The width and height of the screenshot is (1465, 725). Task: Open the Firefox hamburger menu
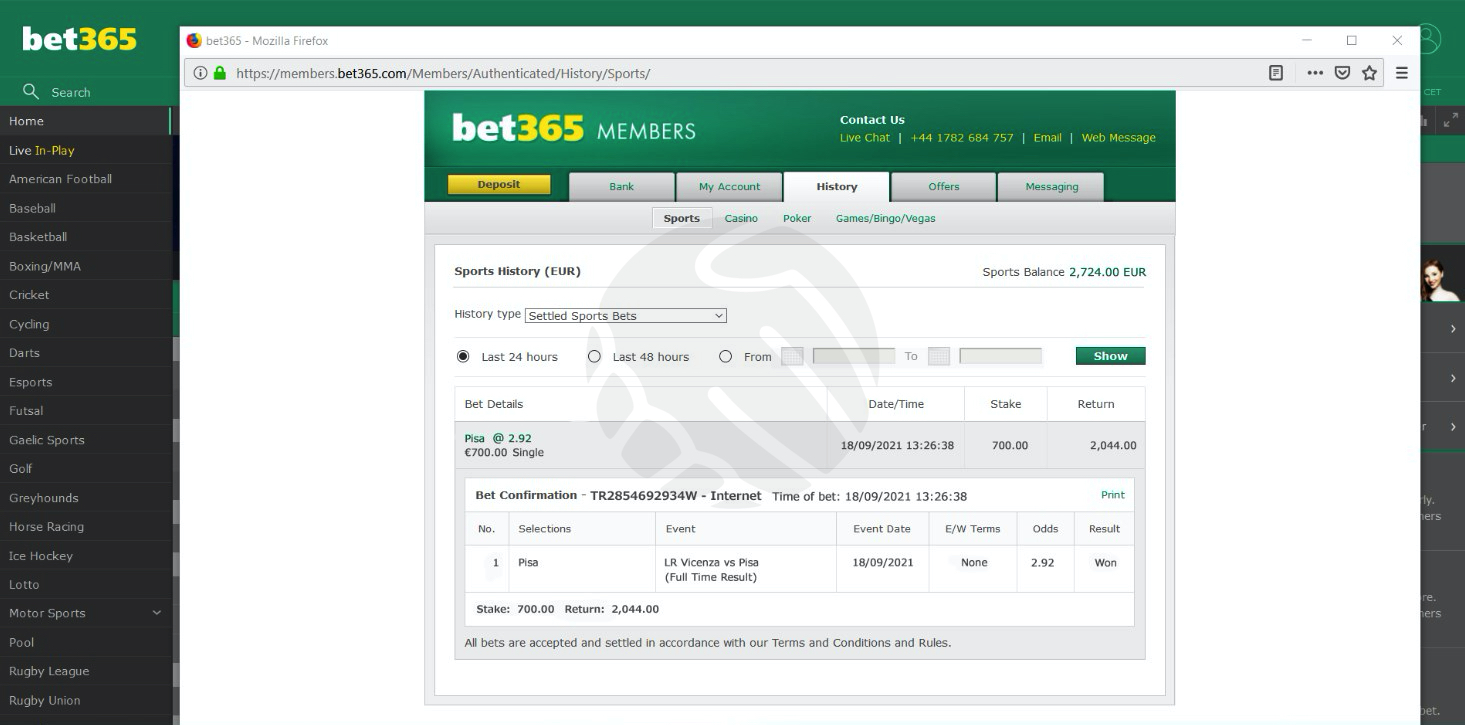click(1402, 73)
